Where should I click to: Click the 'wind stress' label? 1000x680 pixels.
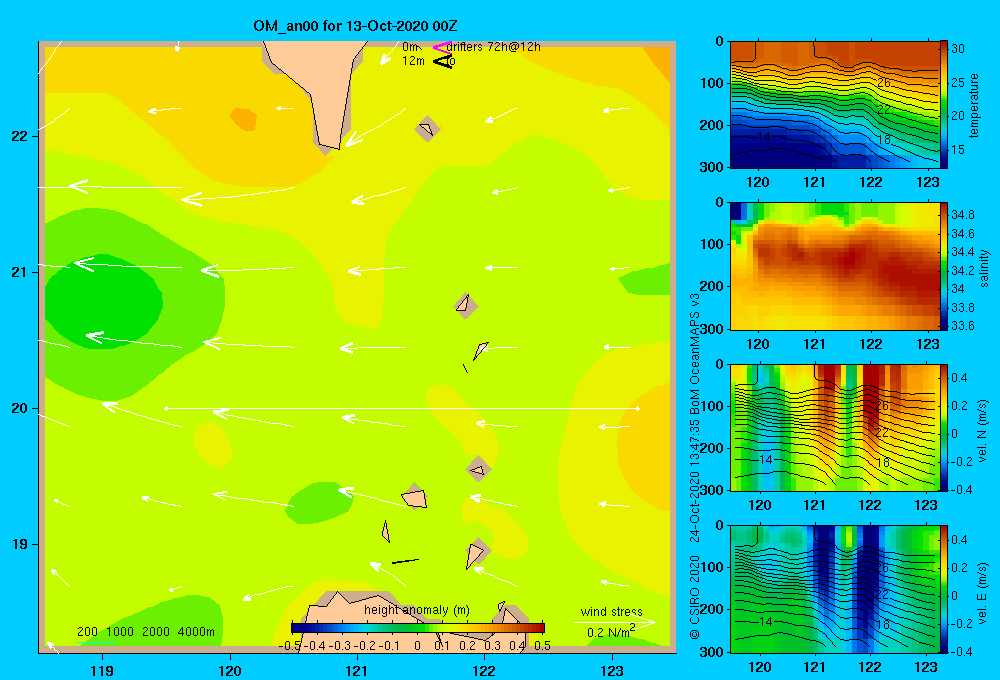click(x=611, y=611)
